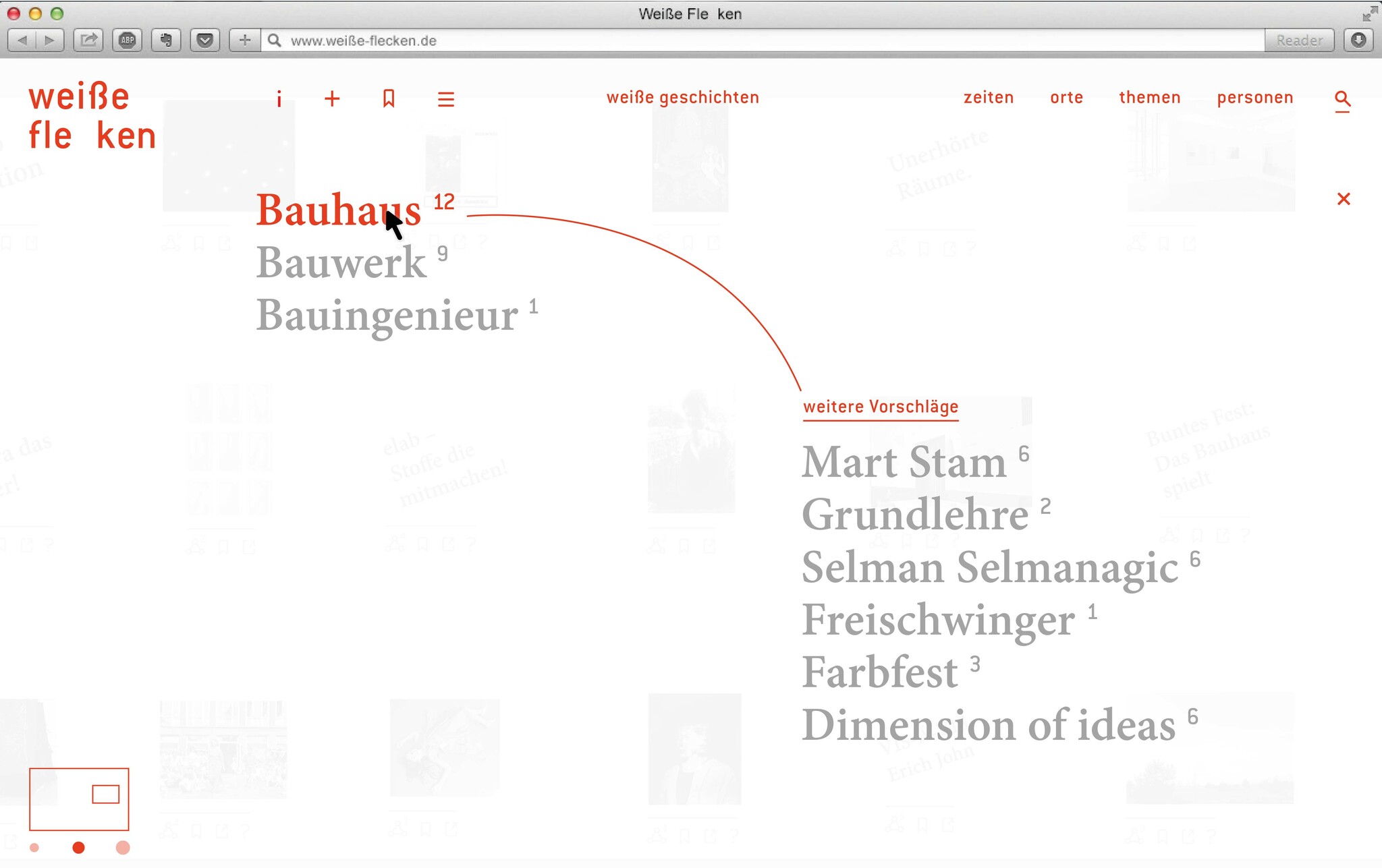Image resolution: width=1382 pixels, height=868 pixels.
Task: Choose 'Bauhaus' search suggestion
Action: (339, 210)
